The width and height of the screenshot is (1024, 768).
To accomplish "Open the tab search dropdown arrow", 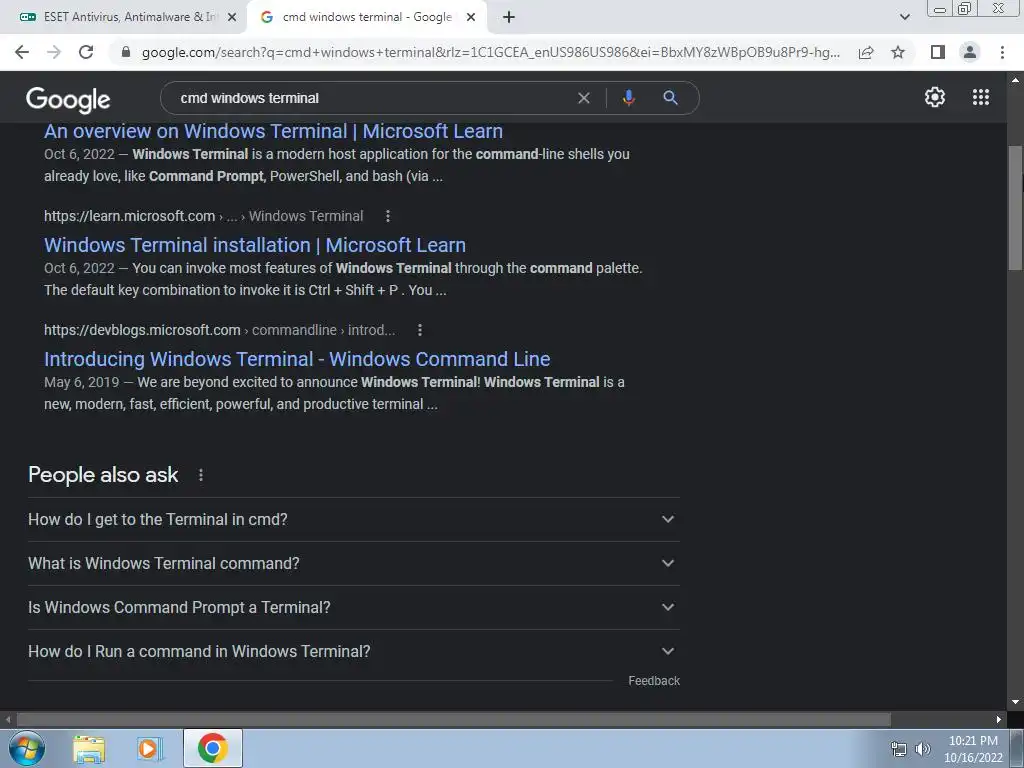I will (904, 18).
